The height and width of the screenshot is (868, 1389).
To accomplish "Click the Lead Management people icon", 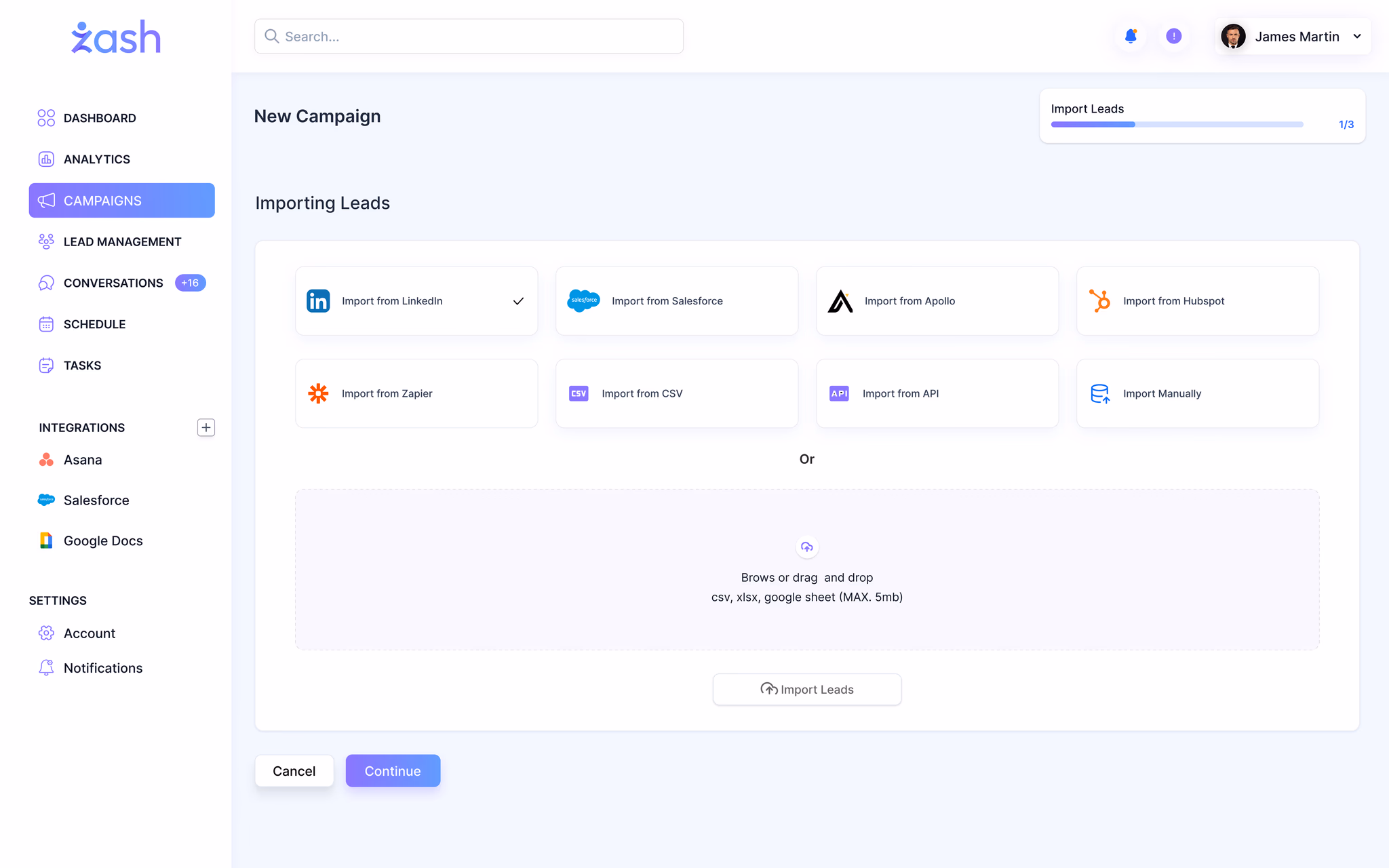I will (x=46, y=241).
